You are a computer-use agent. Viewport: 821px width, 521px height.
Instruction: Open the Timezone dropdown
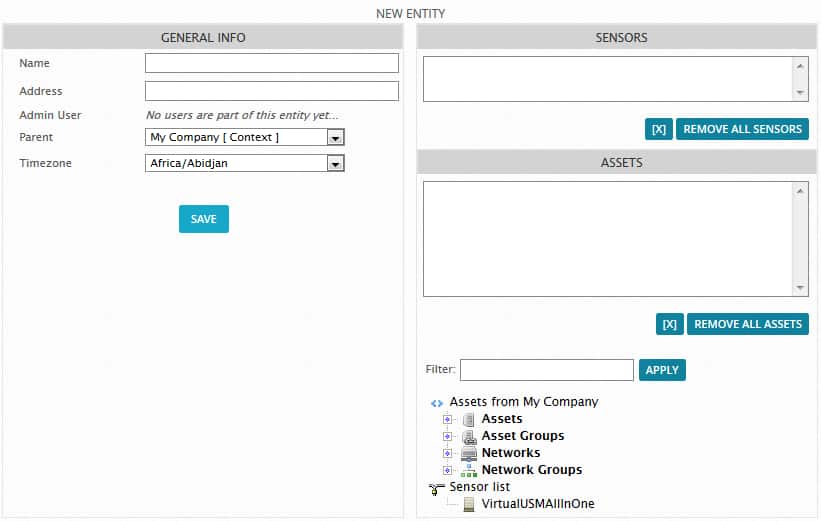click(245, 163)
